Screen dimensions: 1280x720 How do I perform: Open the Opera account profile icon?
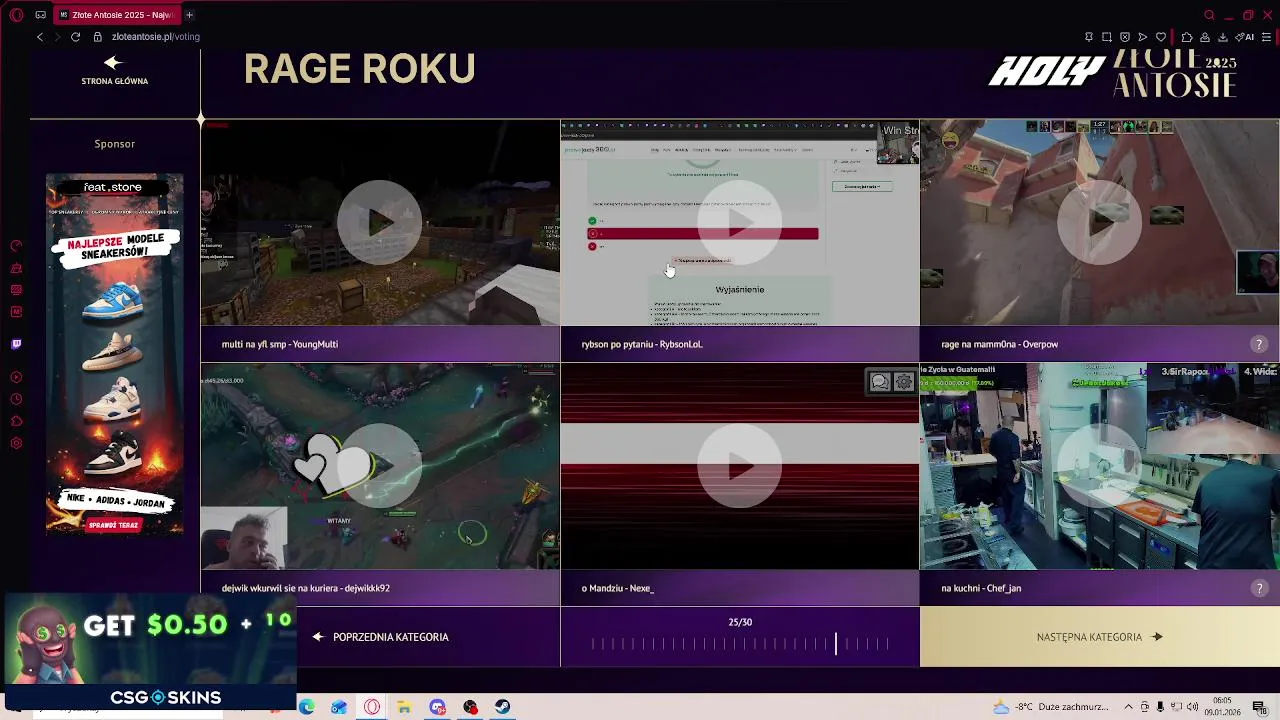pyautogui.click(x=1205, y=37)
